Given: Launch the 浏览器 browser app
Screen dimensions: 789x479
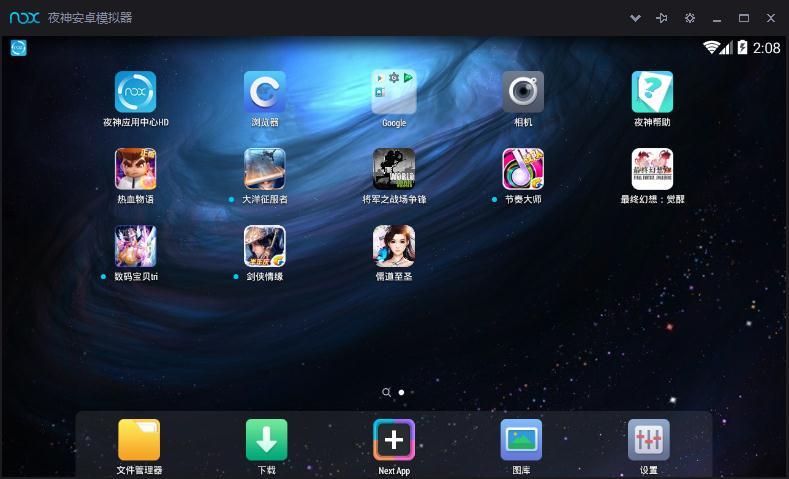Looking at the screenshot, I should (x=265, y=92).
